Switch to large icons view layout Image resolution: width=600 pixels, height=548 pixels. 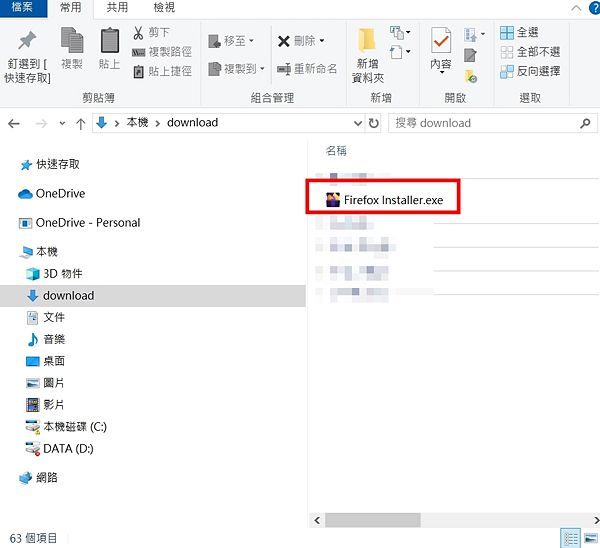[590, 538]
